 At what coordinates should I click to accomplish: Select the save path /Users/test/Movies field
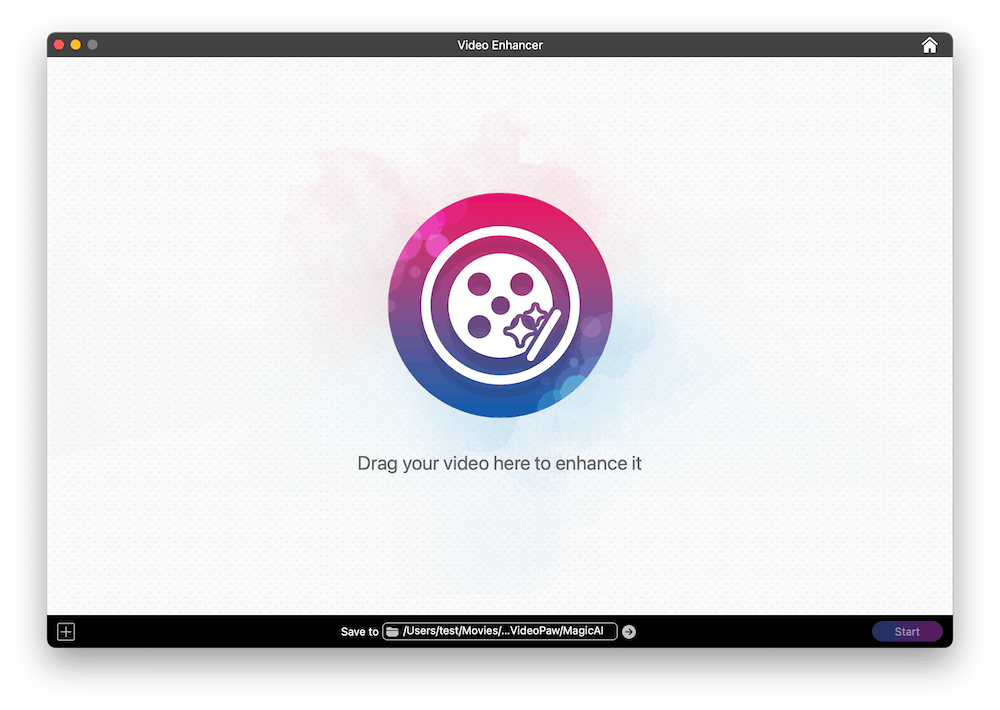500,632
